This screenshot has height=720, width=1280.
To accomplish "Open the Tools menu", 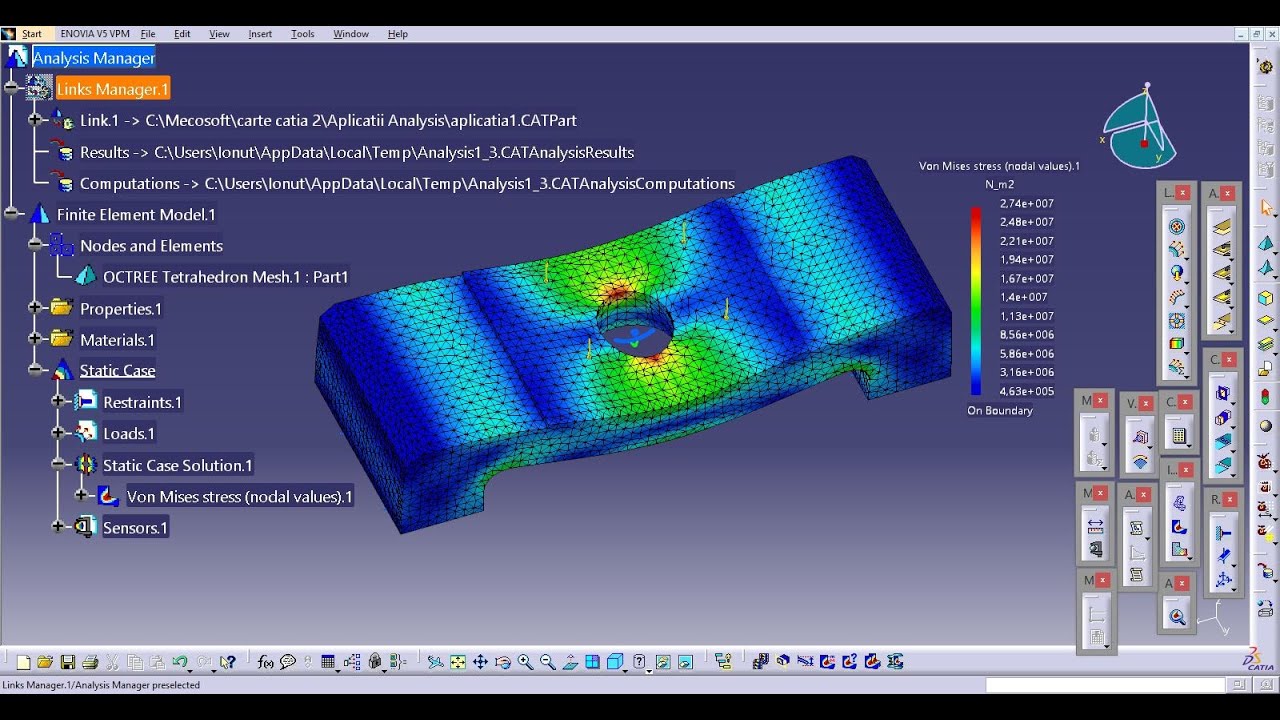I will point(302,34).
